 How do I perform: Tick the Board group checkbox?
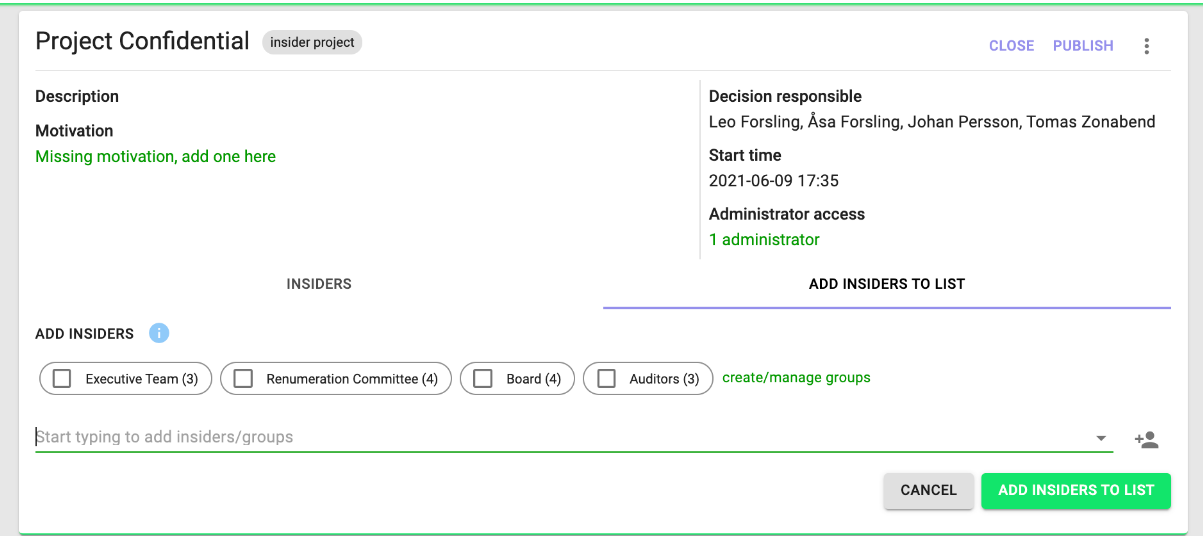tap(483, 379)
